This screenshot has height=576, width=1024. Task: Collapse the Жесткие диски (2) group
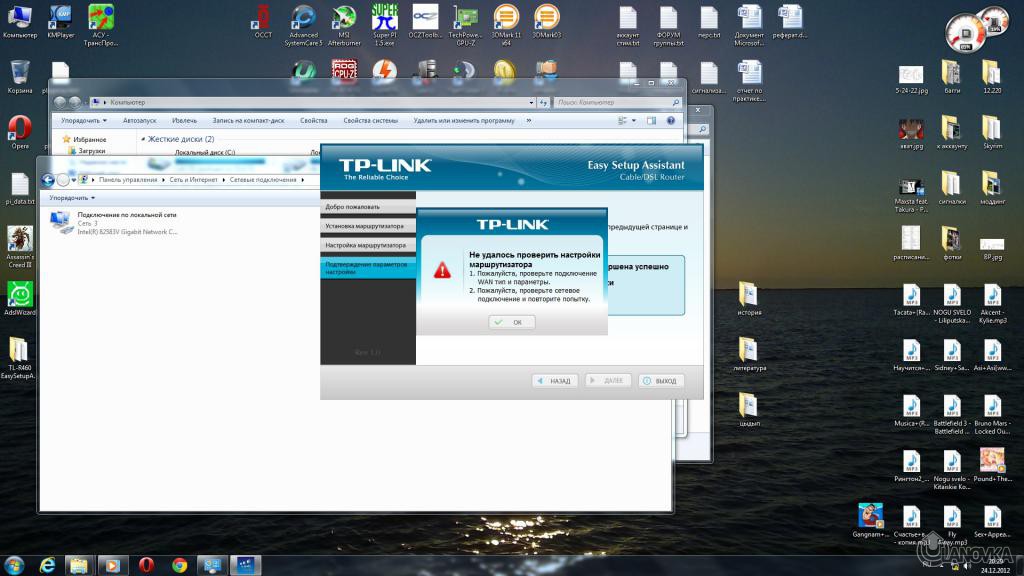(143, 139)
